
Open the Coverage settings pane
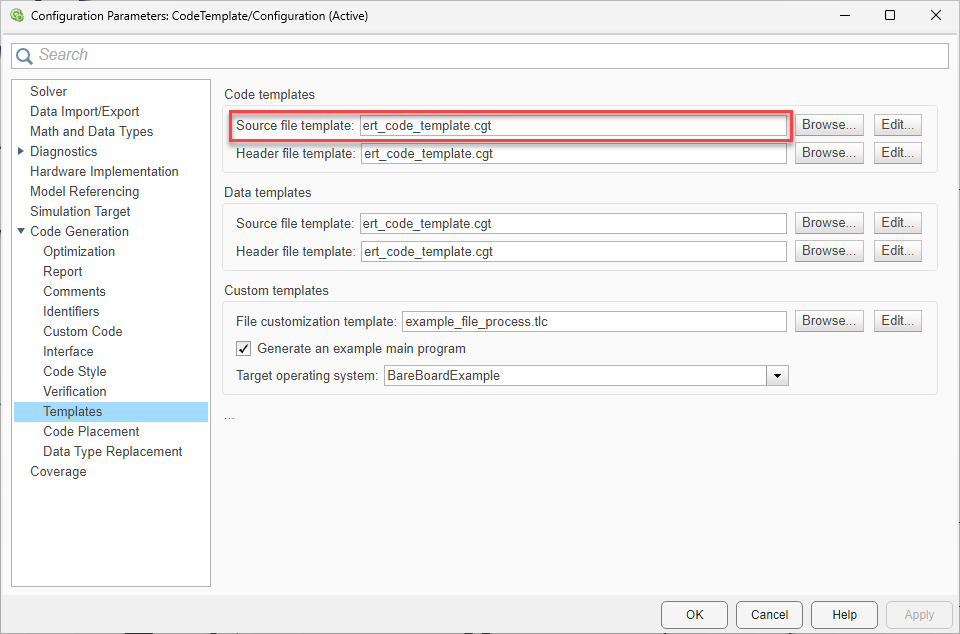point(58,471)
